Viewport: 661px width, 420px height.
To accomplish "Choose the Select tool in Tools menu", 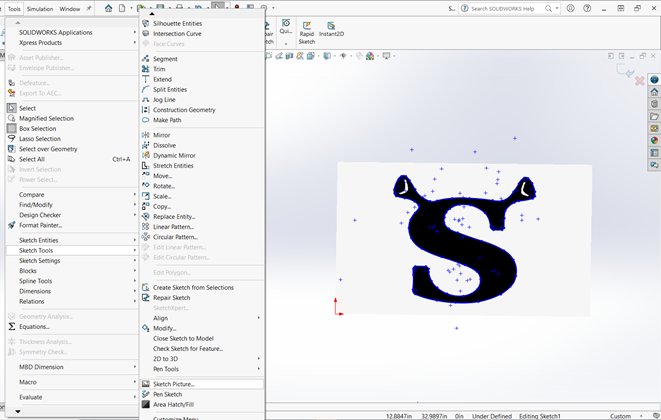I will coord(72,108).
